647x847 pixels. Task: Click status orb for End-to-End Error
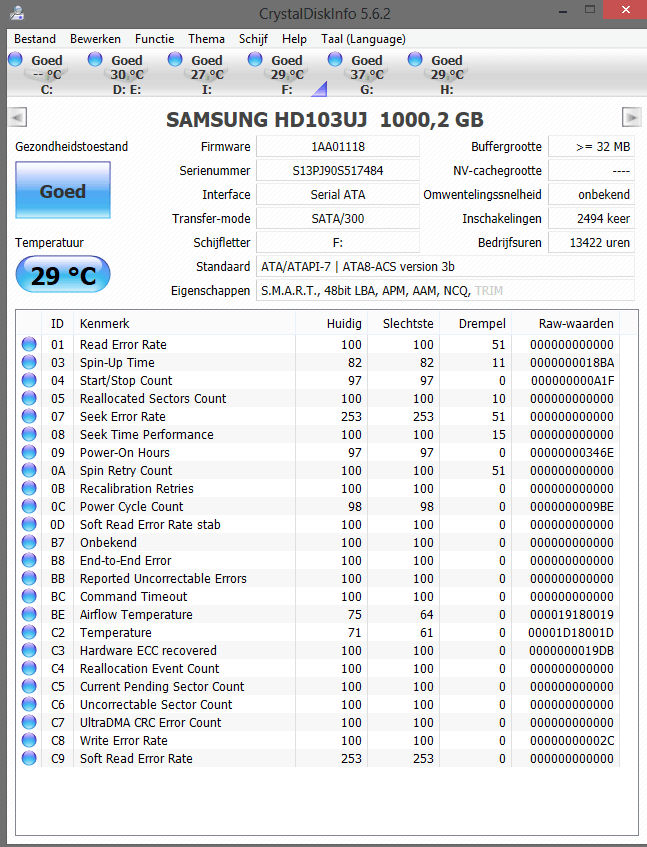point(29,560)
